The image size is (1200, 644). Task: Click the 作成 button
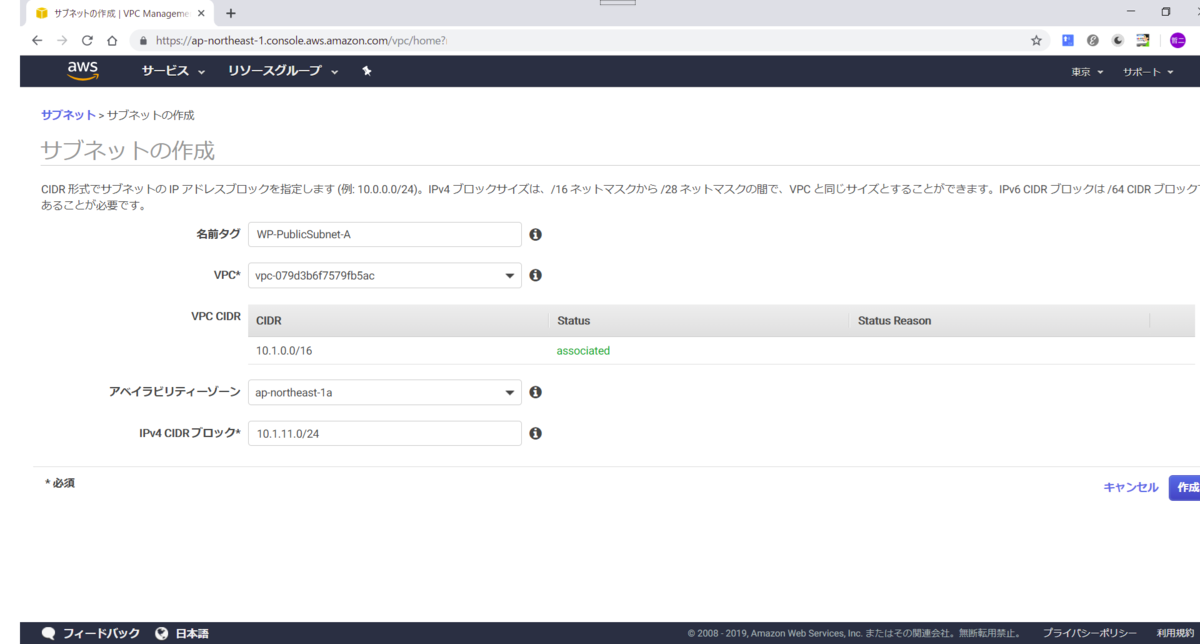click(x=1185, y=487)
